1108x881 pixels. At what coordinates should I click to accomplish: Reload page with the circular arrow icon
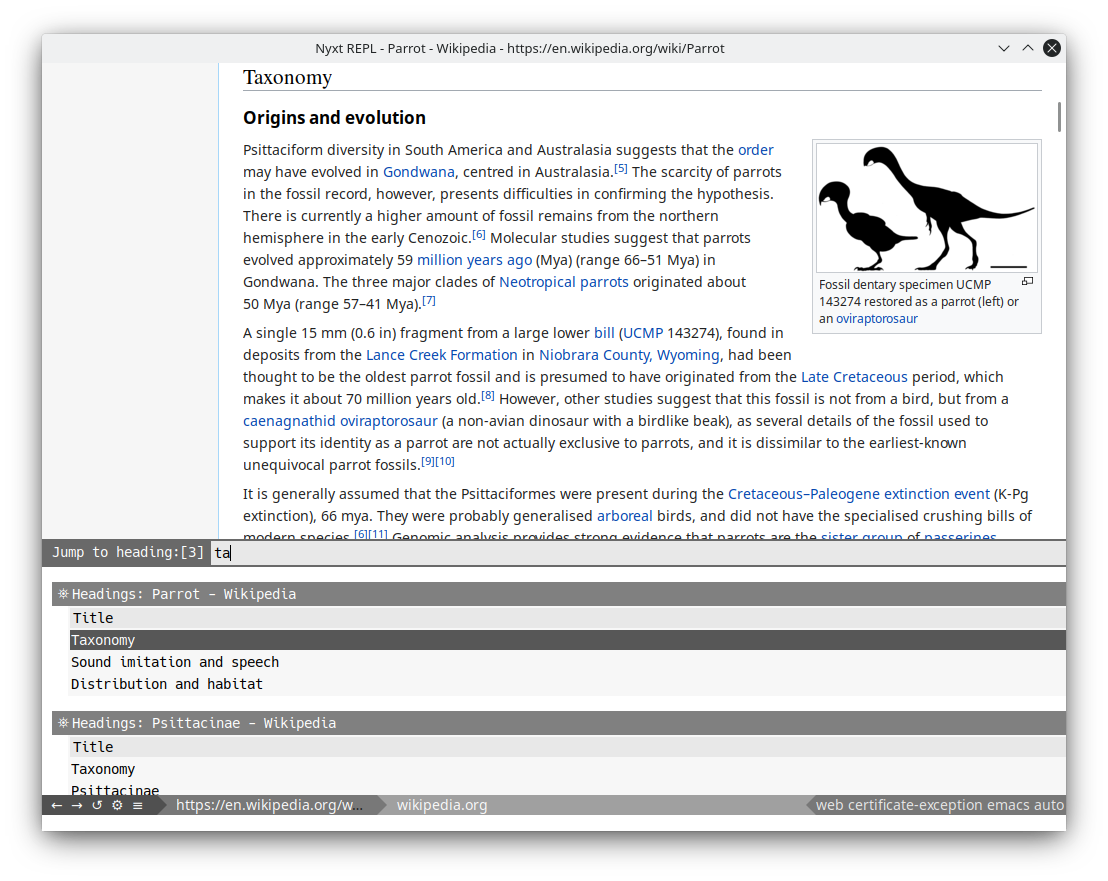pyautogui.click(x=97, y=805)
